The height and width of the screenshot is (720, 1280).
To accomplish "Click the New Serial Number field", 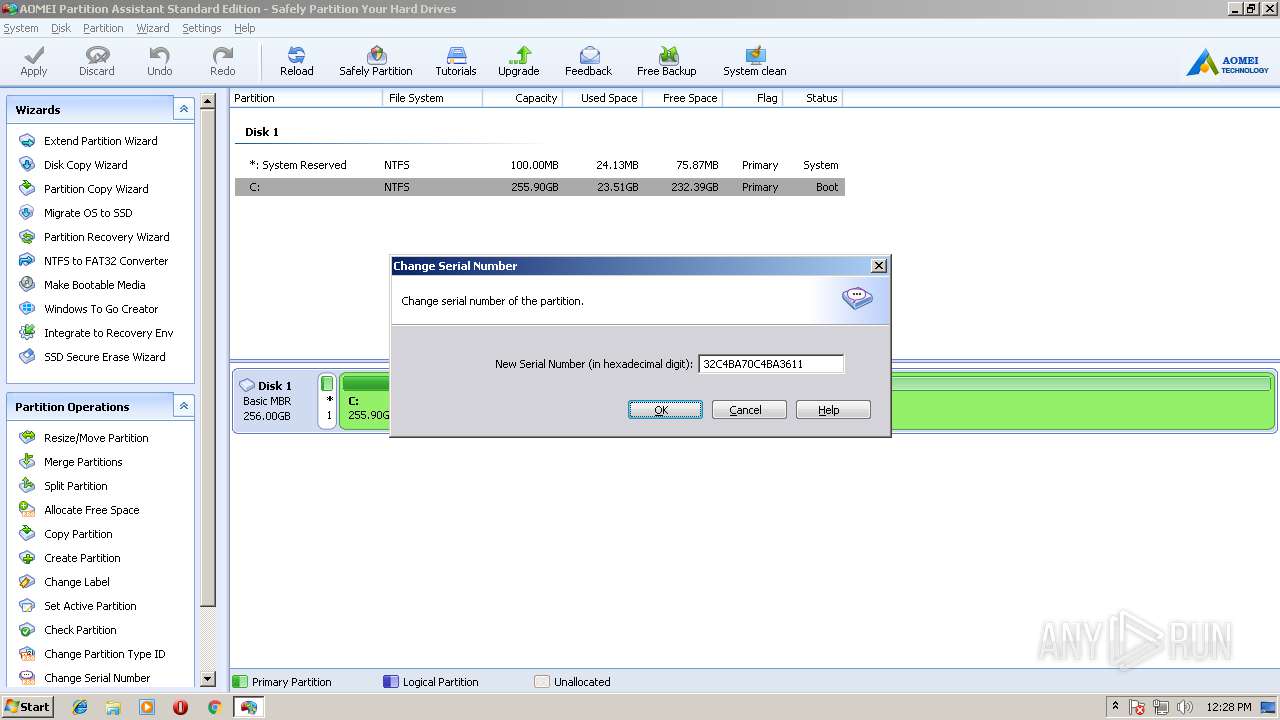I will (x=771, y=364).
